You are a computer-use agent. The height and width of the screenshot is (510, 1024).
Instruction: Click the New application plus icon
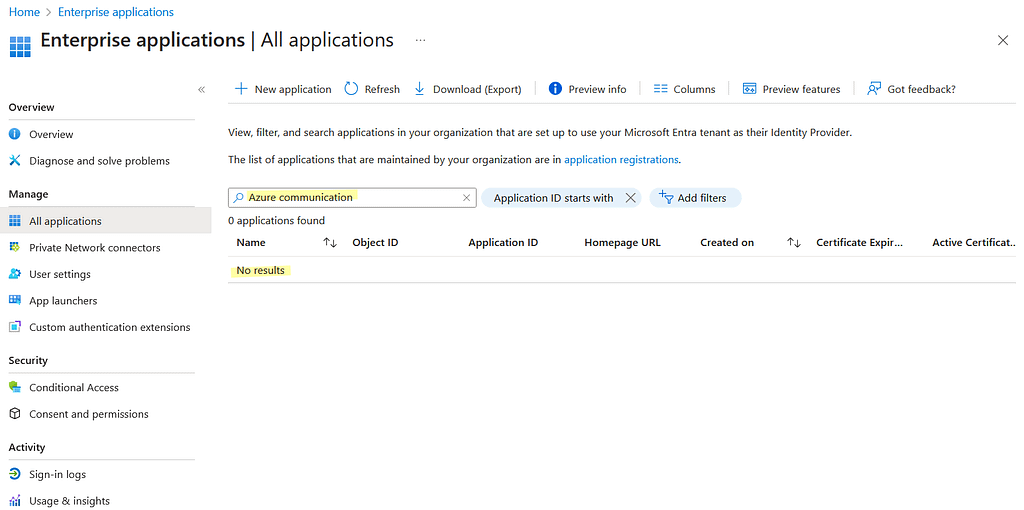point(241,89)
